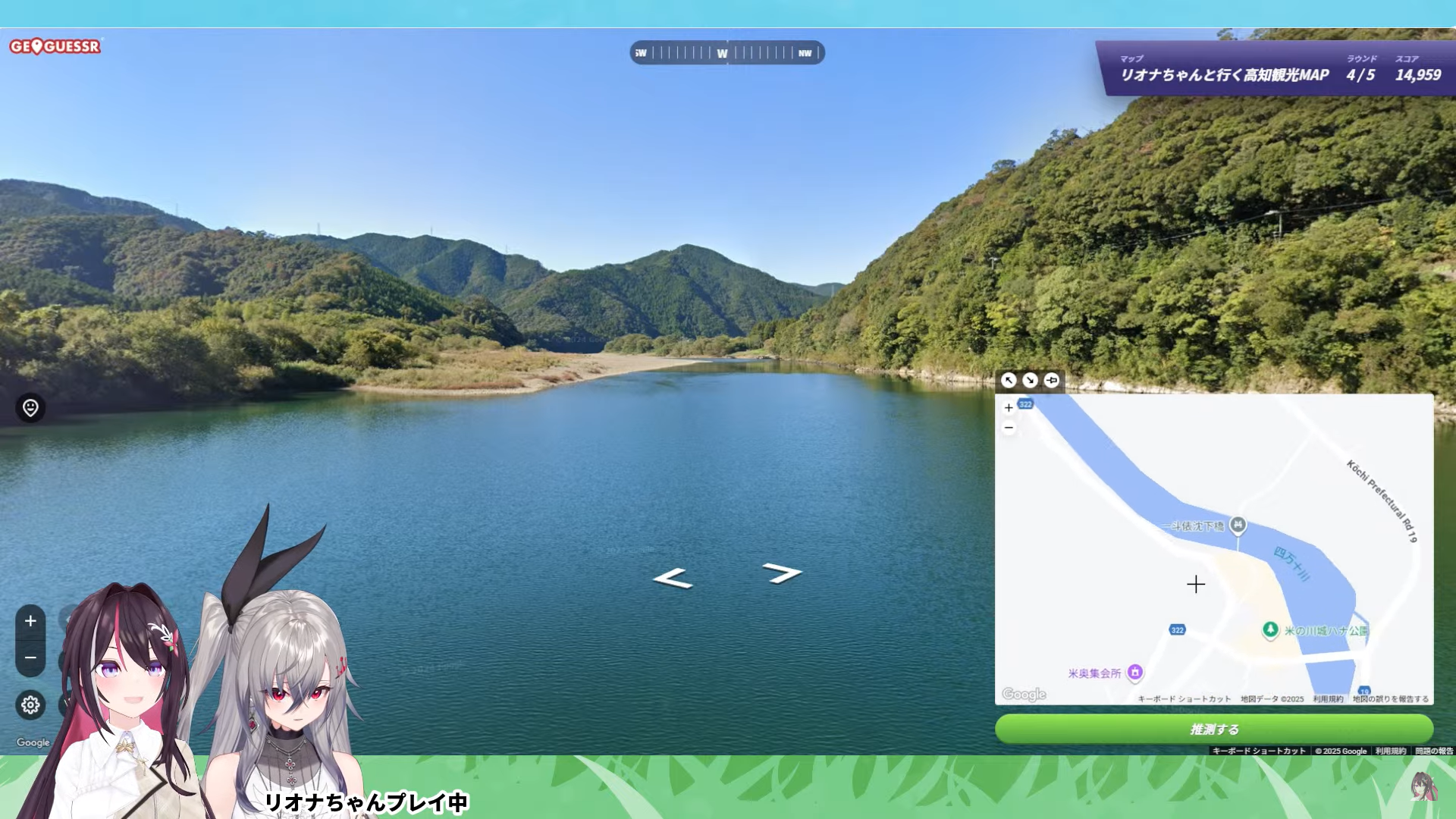Enlarge the guess map with the up-left arrow
This screenshot has width=1456, height=819.
pos(1009,381)
